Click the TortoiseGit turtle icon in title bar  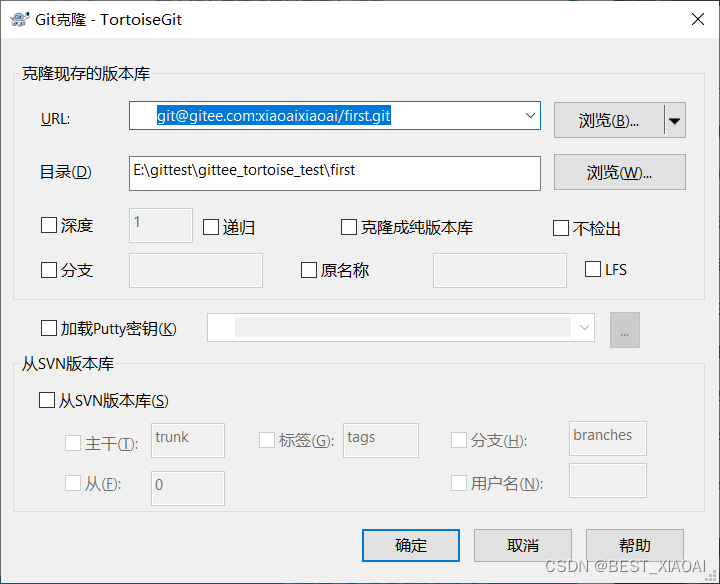pyautogui.click(x=19, y=20)
